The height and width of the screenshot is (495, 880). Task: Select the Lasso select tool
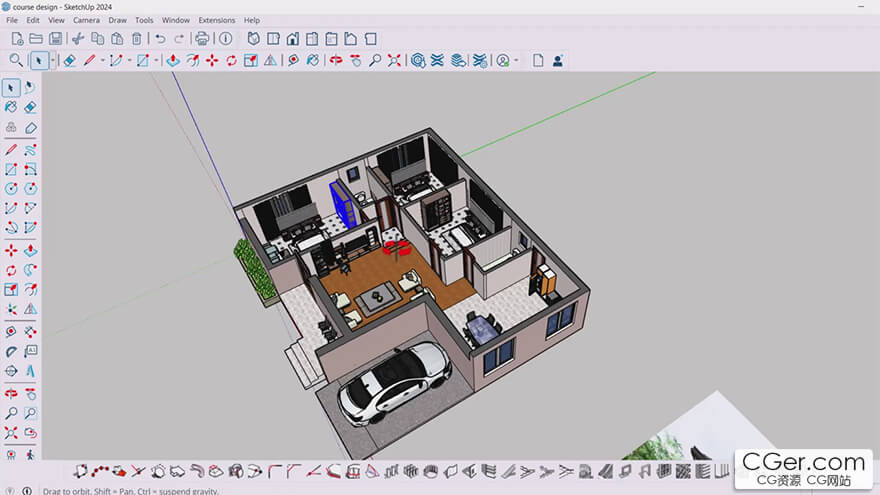coord(29,88)
